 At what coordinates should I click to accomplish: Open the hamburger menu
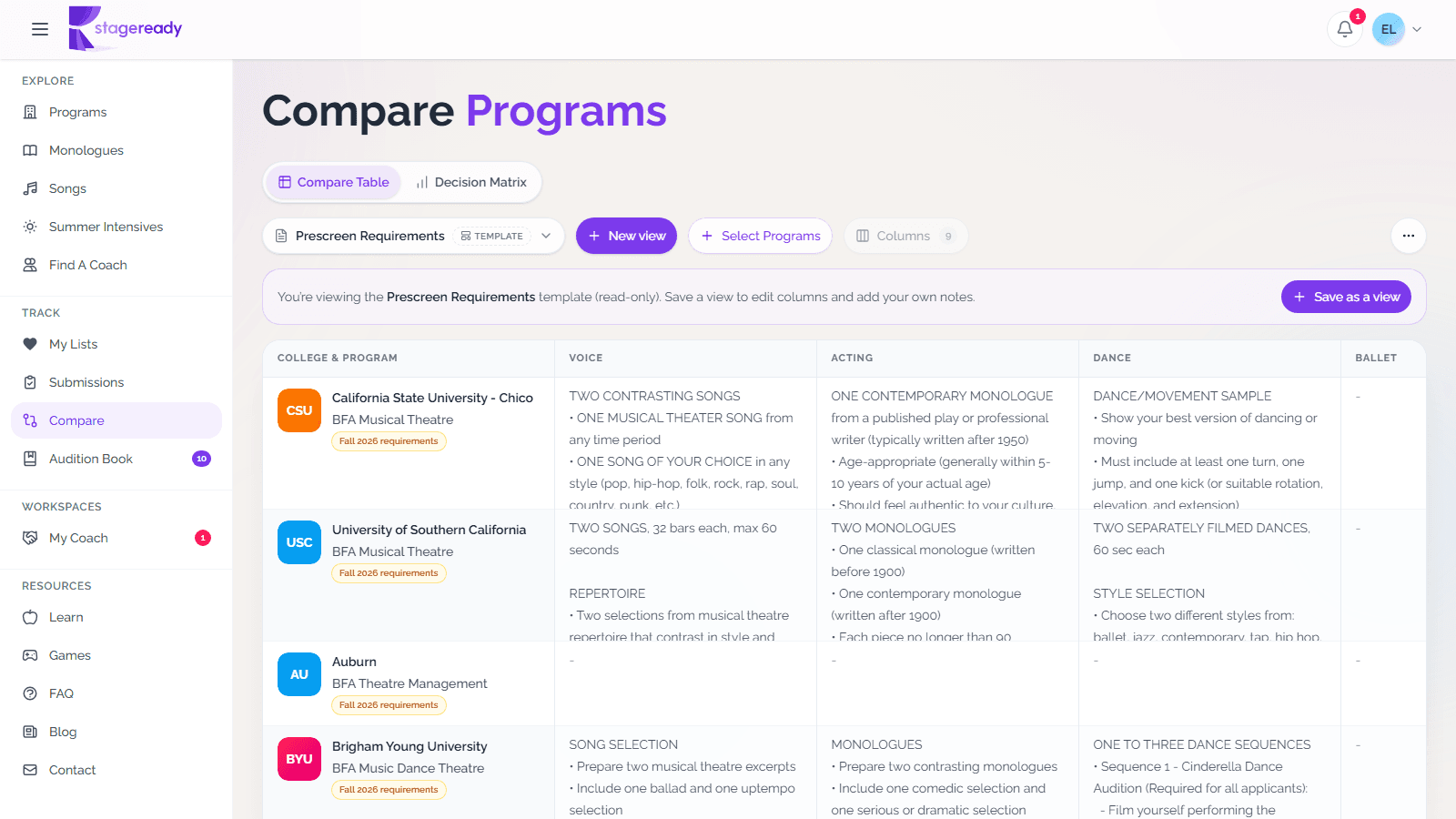coord(40,29)
